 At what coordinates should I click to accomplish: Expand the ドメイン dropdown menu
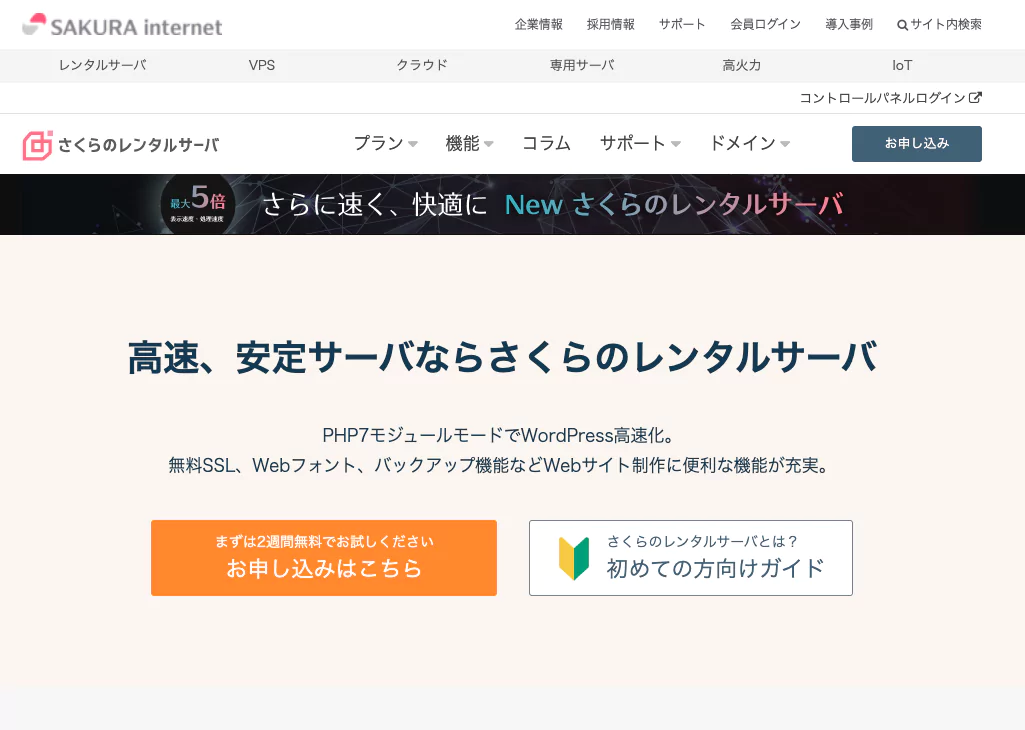coord(749,144)
